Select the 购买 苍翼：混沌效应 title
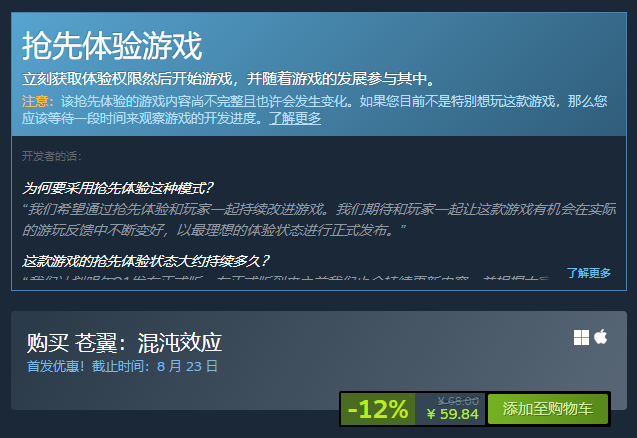Viewport: 637px width, 438px height. coord(124,343)
